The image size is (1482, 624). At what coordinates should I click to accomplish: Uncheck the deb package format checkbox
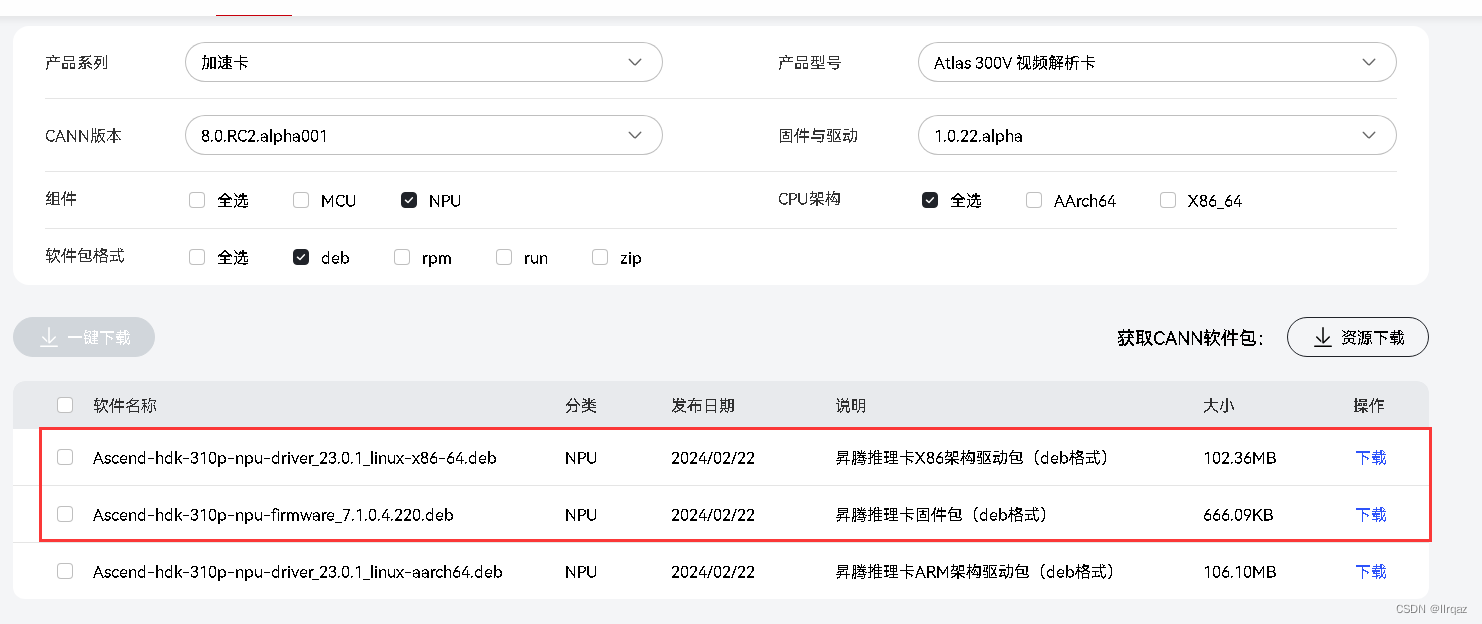click(301, 257)
